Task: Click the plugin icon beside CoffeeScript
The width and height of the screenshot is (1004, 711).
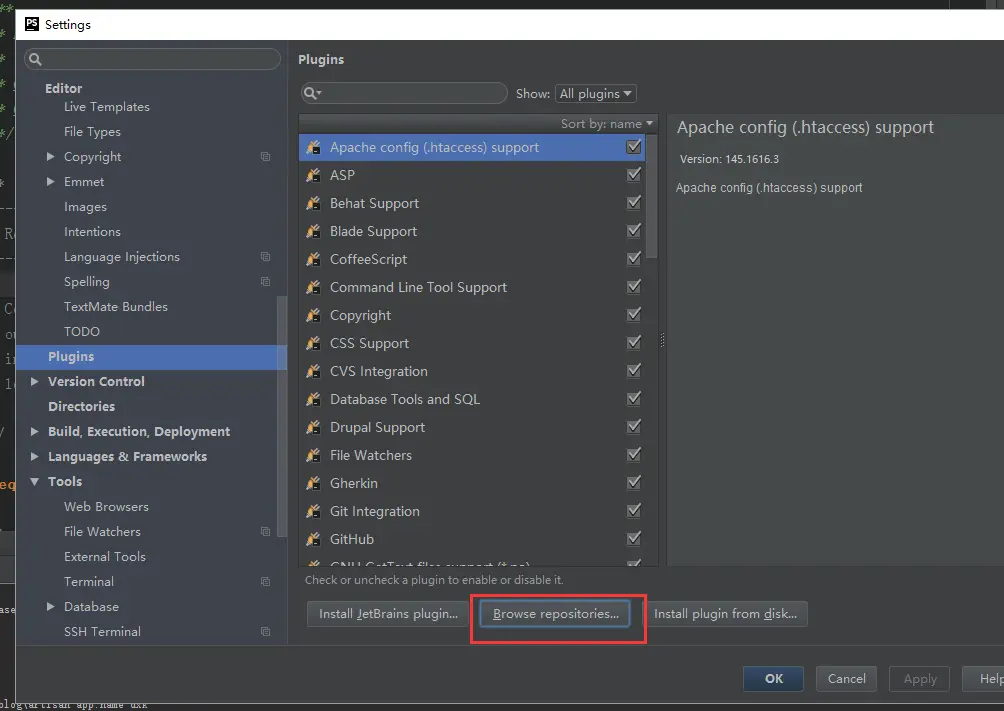Action: 313,259
